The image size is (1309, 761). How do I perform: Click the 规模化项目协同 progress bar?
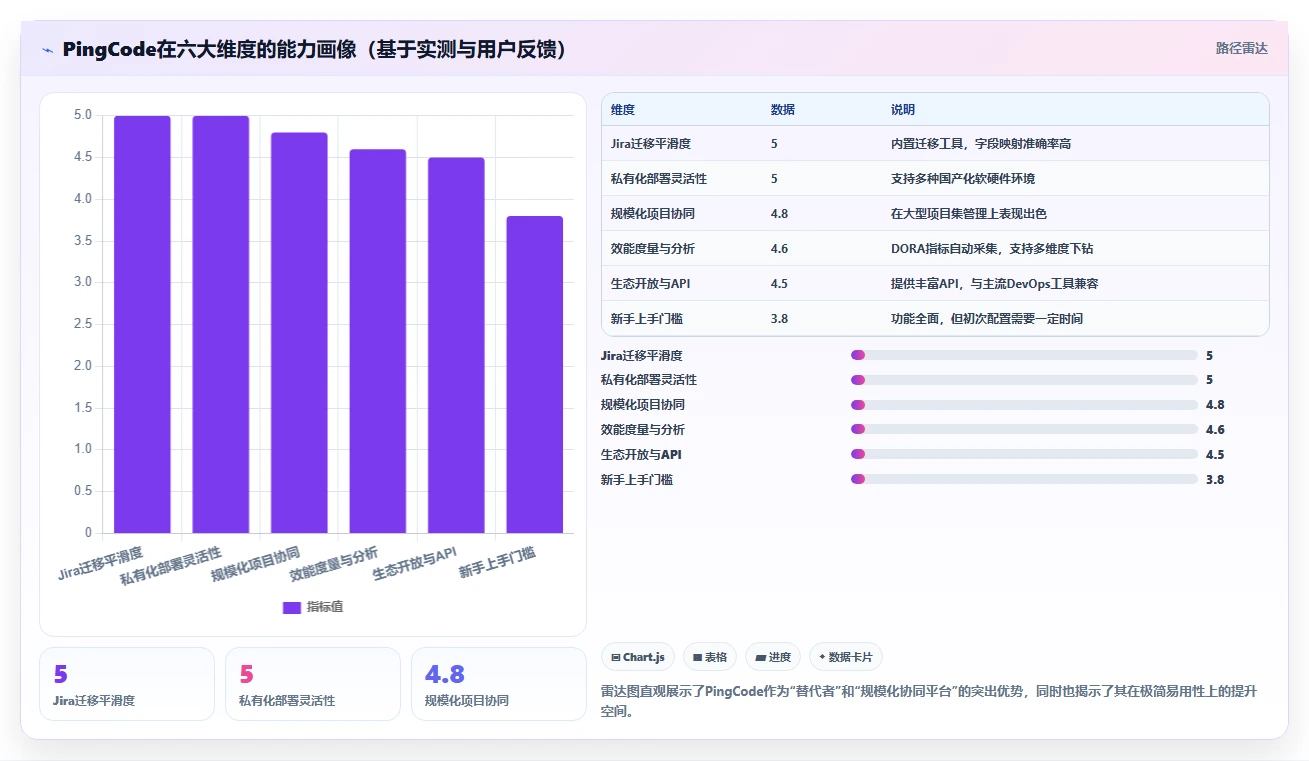coord(1024,405)
